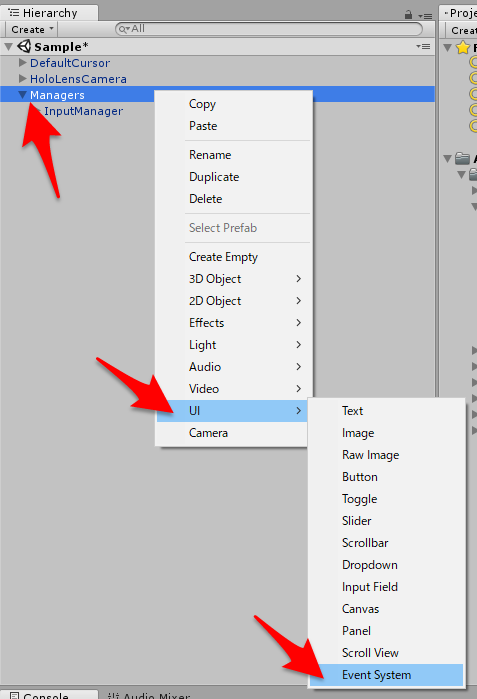The height and width of the screenshot is (699, 477).
Task: Collapse the Sample scene foldout
Action: click(x=8, y=46)
